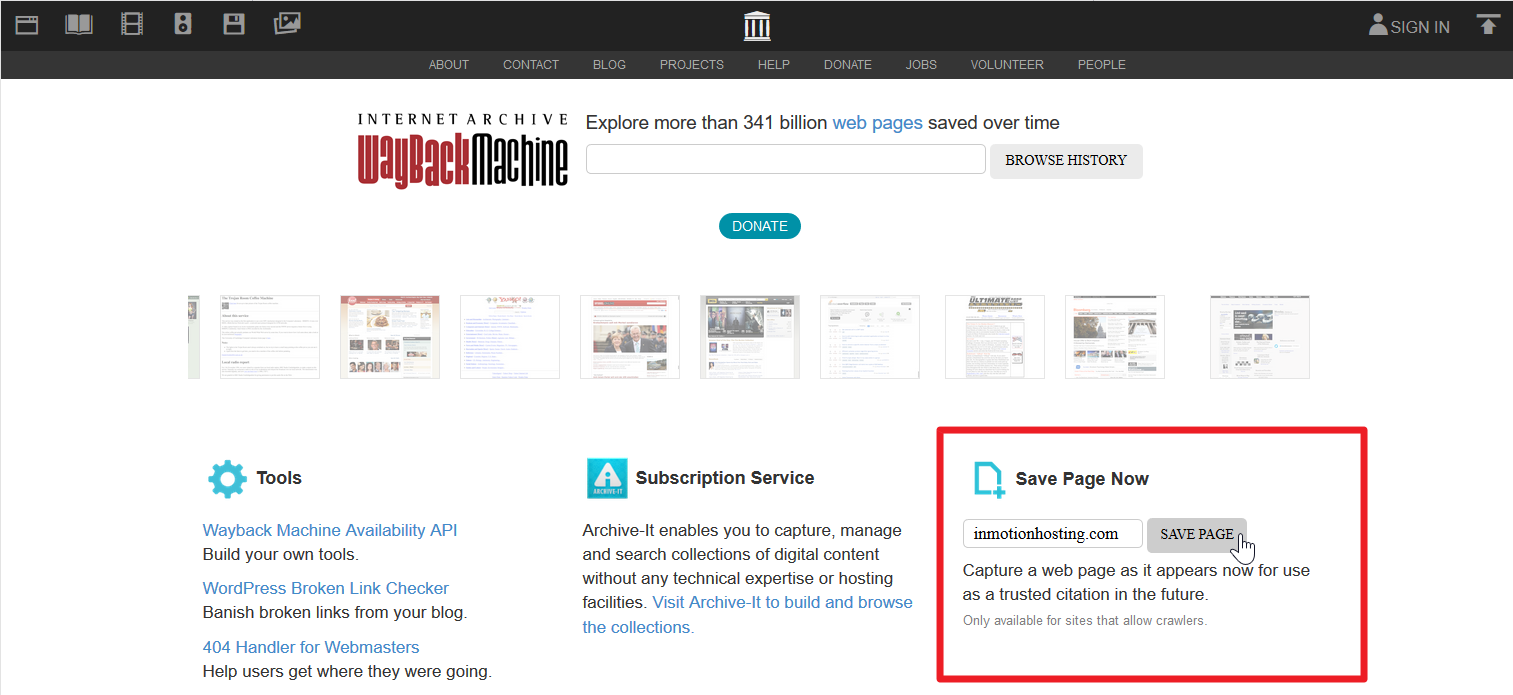Viewport: 1513px width, 695px height.
Task: Open the CONTACT menu item
Action: click(x=531, y=65)
